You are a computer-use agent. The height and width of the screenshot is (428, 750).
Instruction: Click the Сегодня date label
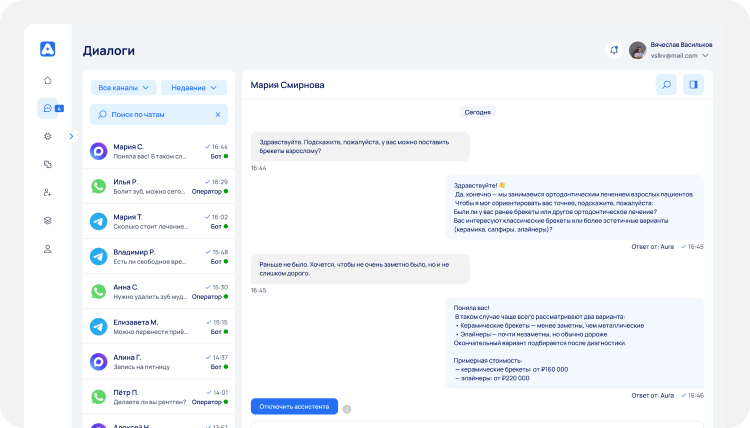(x=477, y=112)
